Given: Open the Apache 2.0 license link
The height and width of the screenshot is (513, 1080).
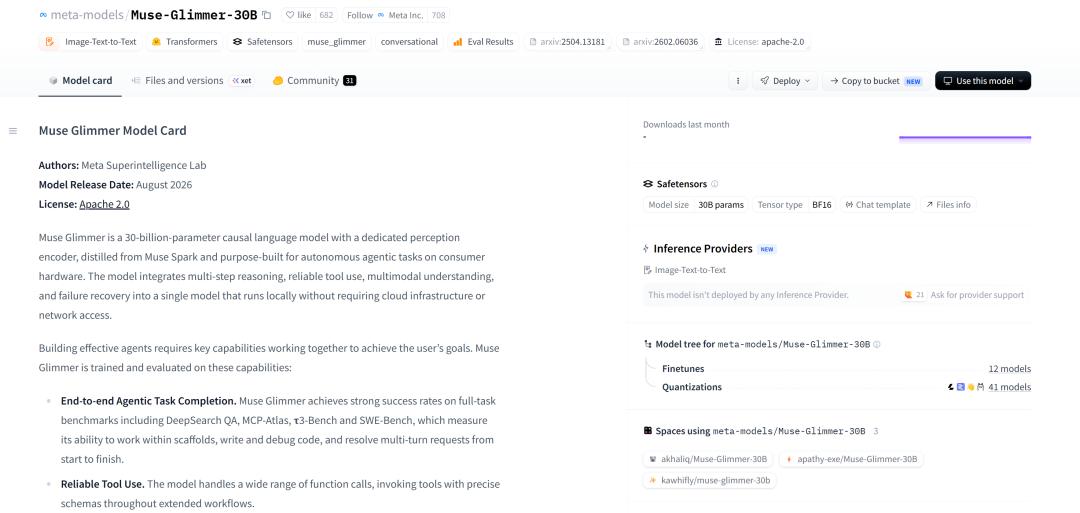Looking at the screenshot, I should click(104, 204).
